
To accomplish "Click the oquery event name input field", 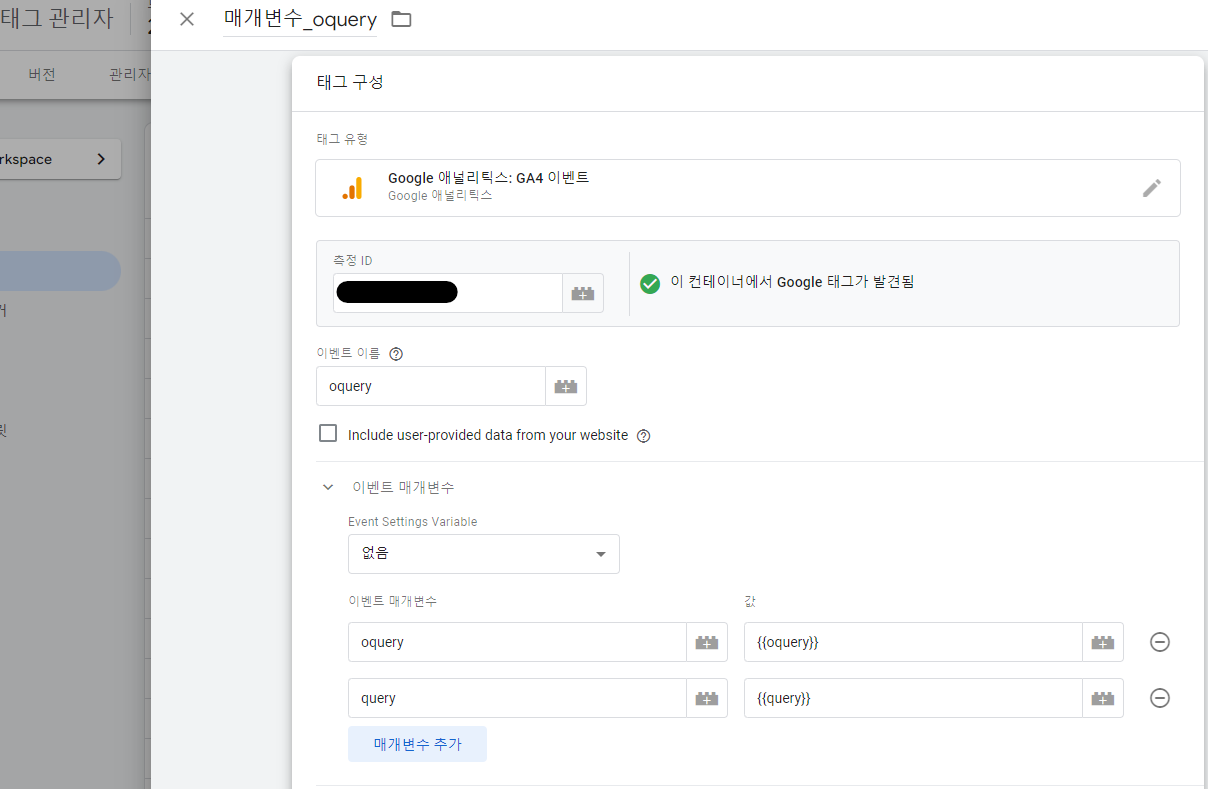I will pyautogui.click(x=430, y=386).
